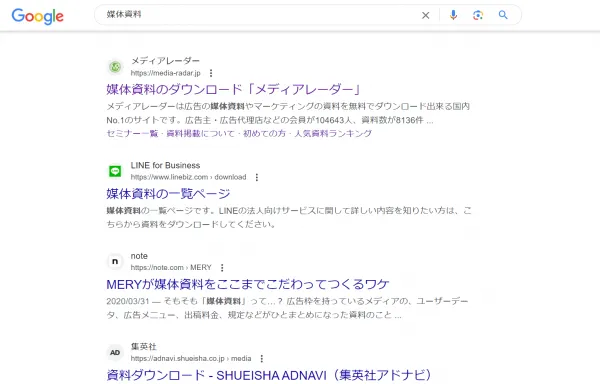Image resolution: width=600 pixels, height=384 pixels.
Task: Open the three-dot menu next to note.com URL
Action: point(222,267)
